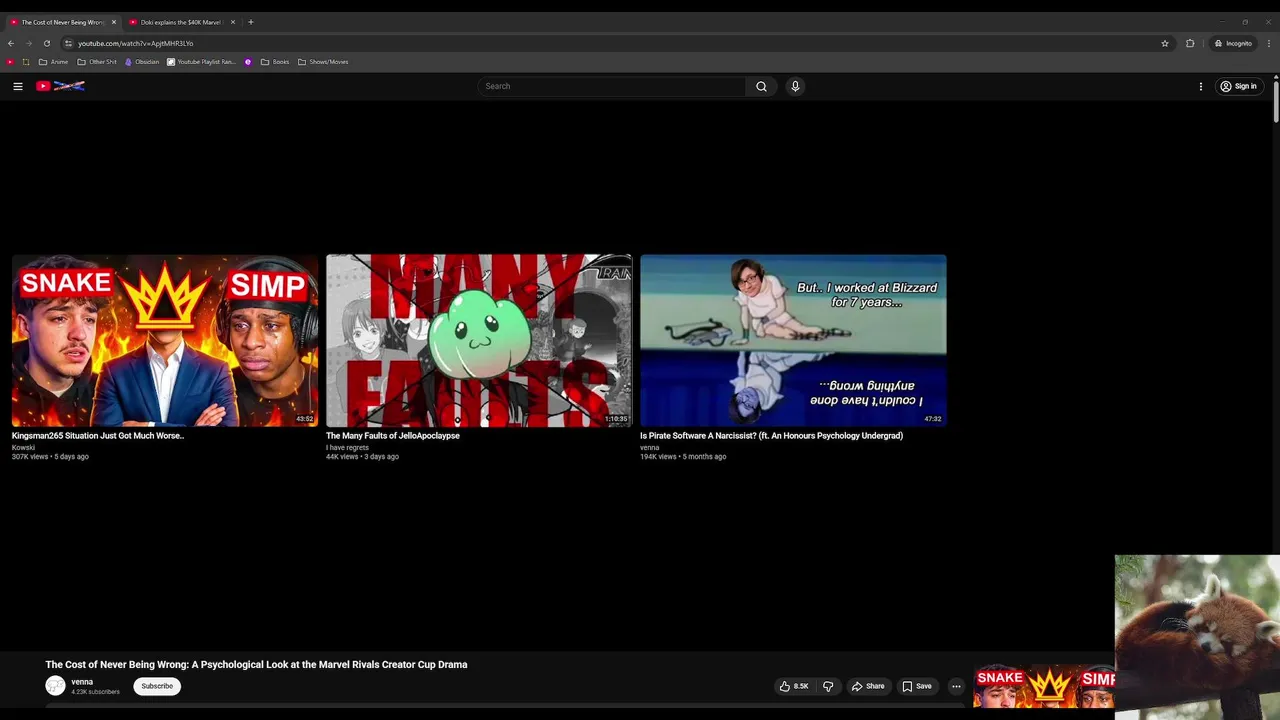Expand the Shows/Movies bookmarks folder
Image resolution: width=1280 pixels, height=720 pixels.
click(323, 62)
